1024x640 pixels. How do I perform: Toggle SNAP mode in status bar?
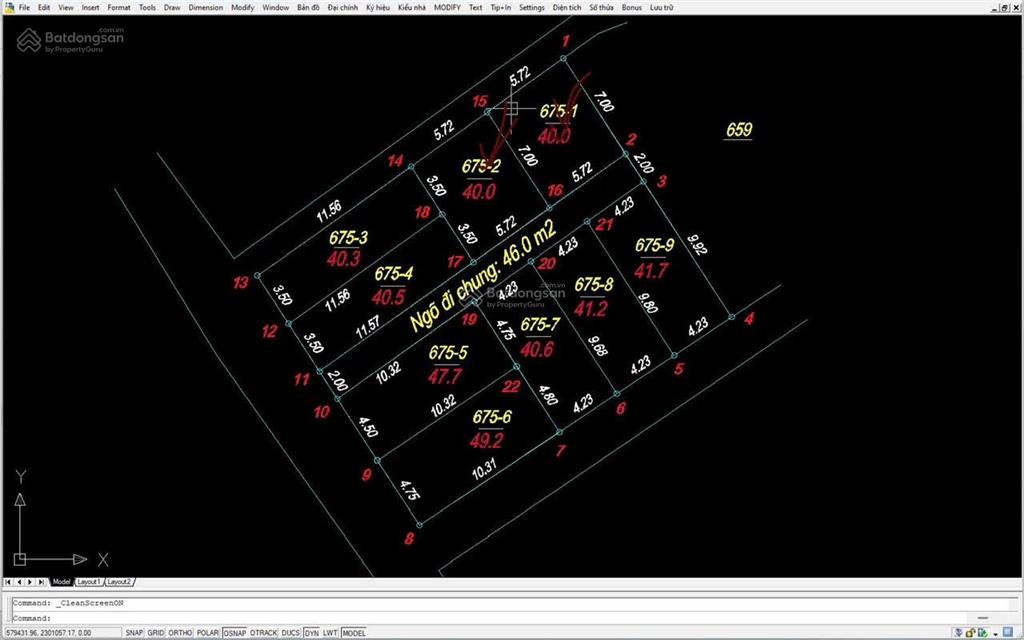(x=133, y=633)
